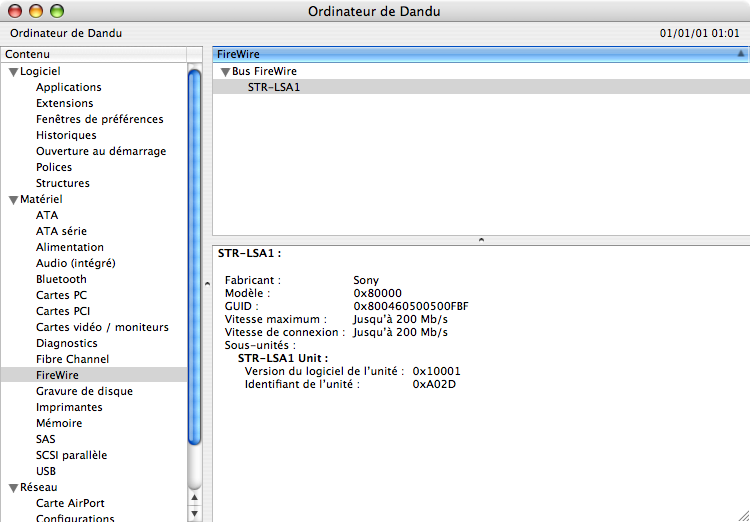Open Fenêtres de préférences entry
The image size is (750, 522).
click(x=99, y=119)
